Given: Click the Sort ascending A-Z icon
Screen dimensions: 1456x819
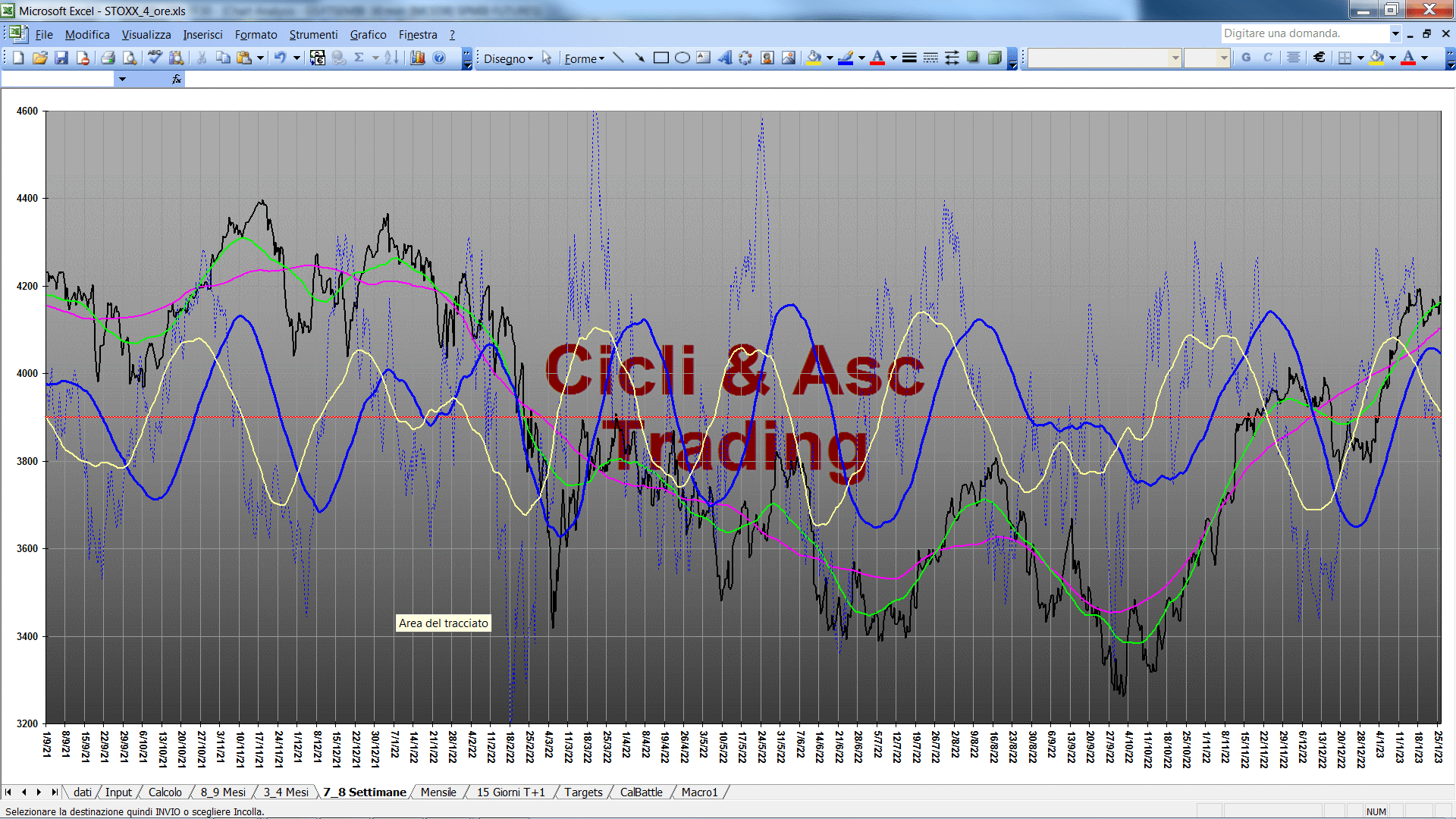Looking at the screenshot, I should (x=391, y=58).
